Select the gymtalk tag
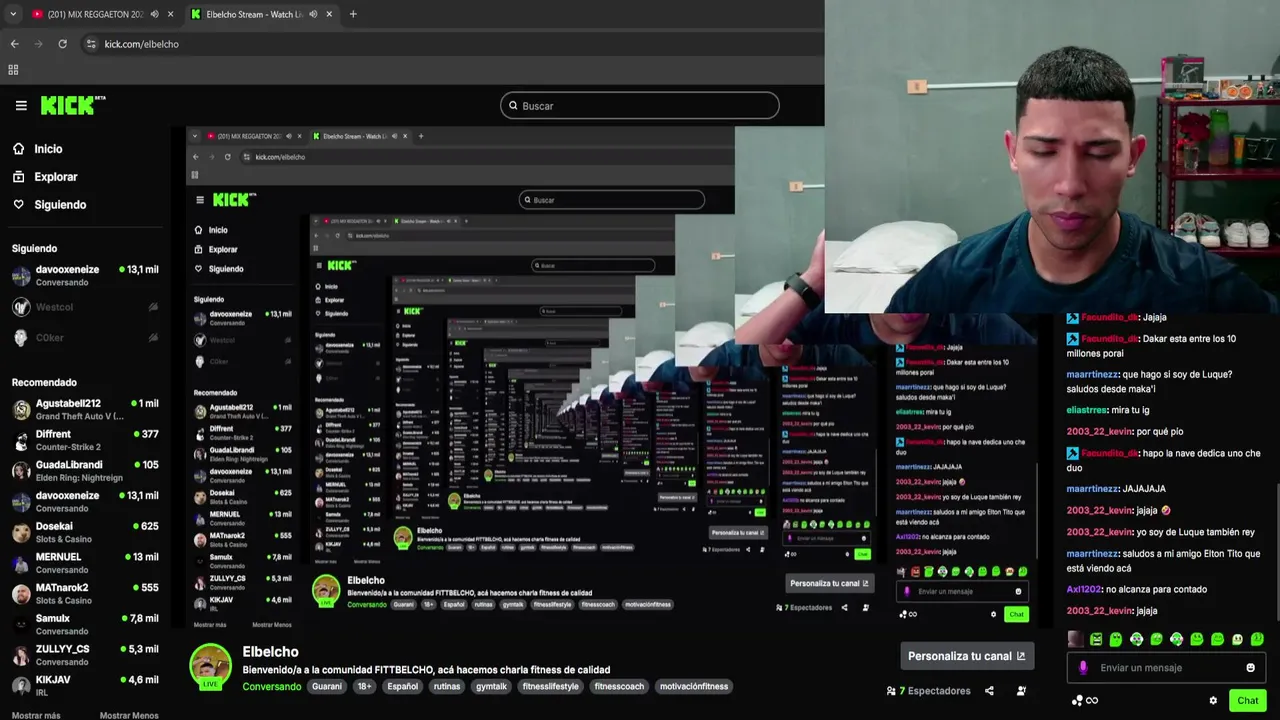The width and height of the screenshot is (1280, 720). pos(492,687)
